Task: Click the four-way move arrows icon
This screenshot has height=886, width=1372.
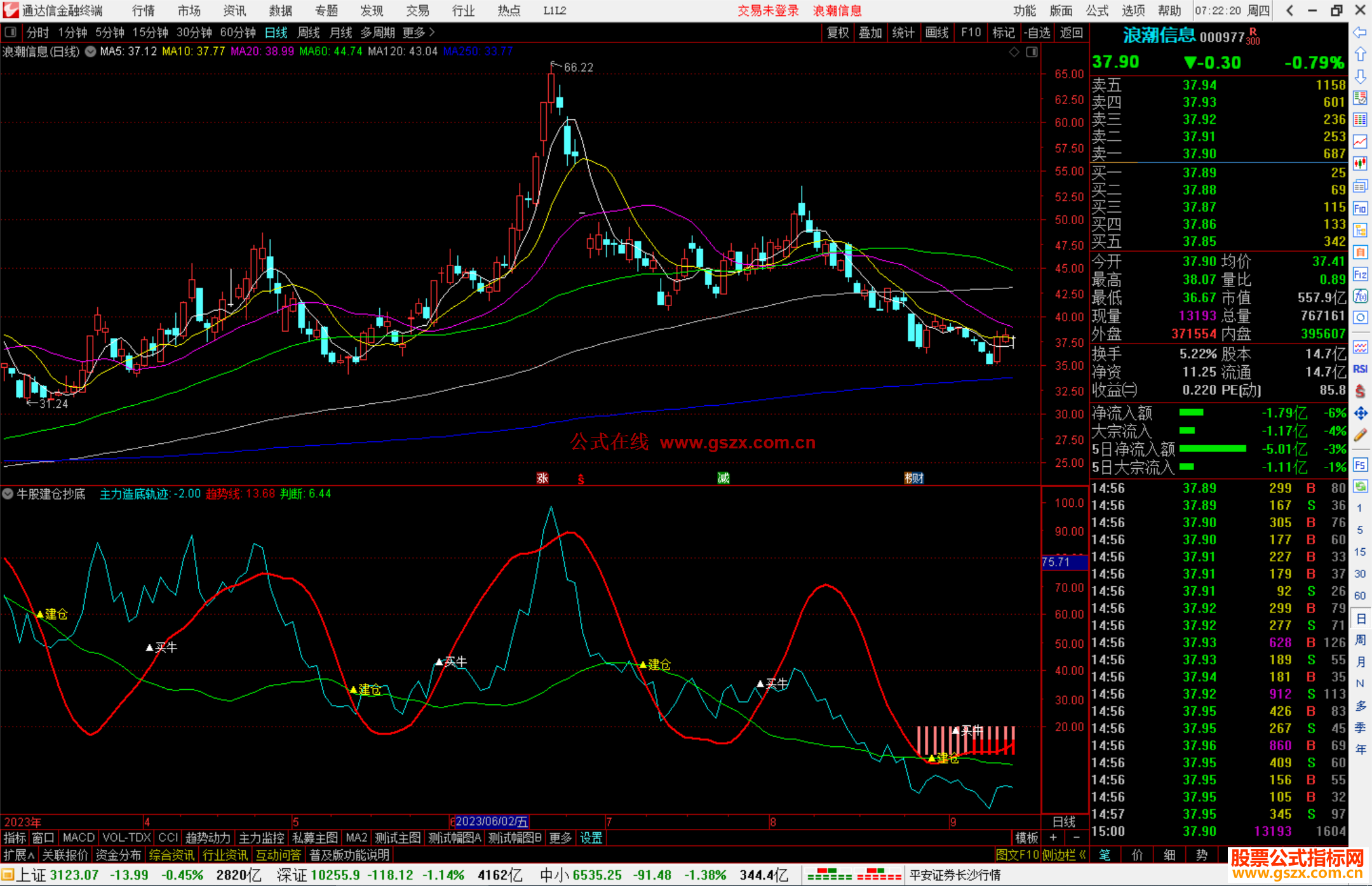Action: pos(1360,413)
